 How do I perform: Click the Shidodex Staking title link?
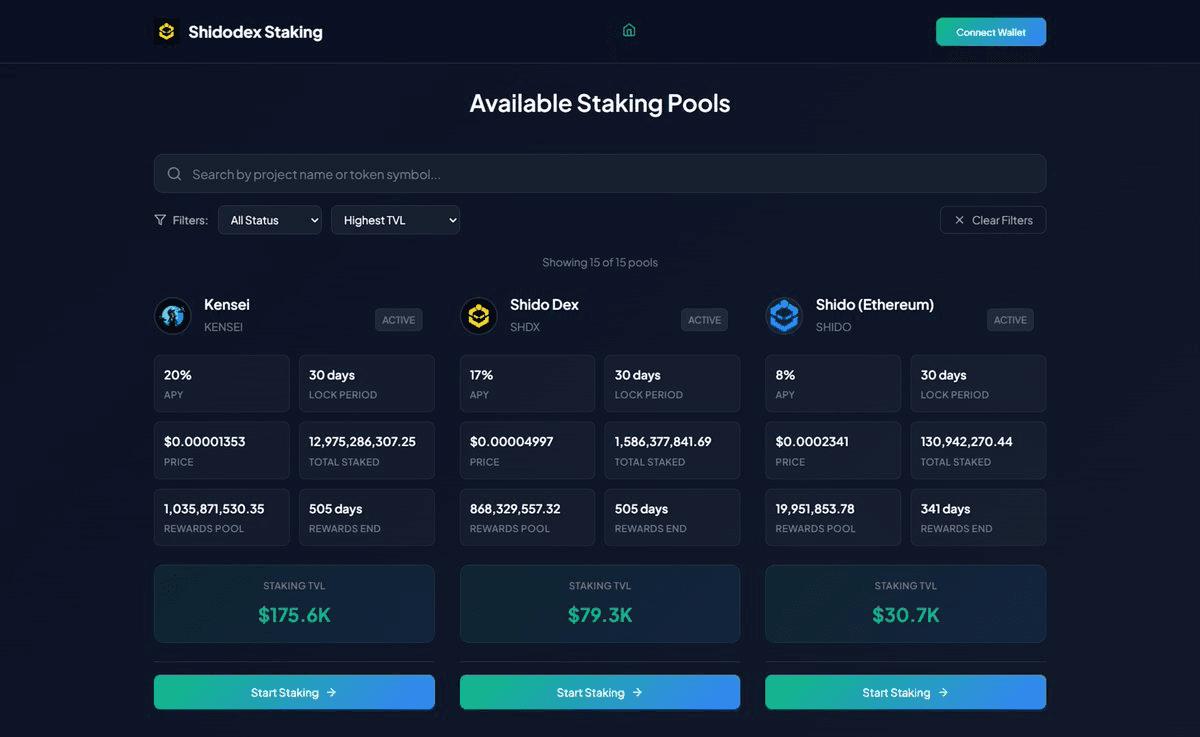click(255, 32)
